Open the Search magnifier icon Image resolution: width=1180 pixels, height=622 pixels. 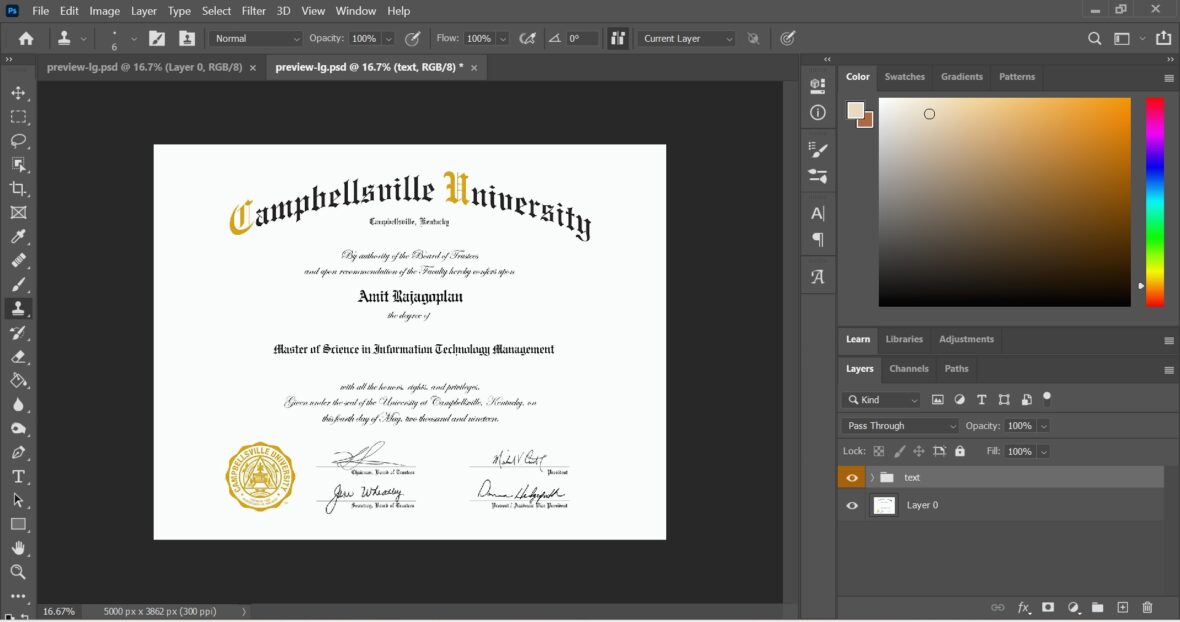click(1094, 38)
